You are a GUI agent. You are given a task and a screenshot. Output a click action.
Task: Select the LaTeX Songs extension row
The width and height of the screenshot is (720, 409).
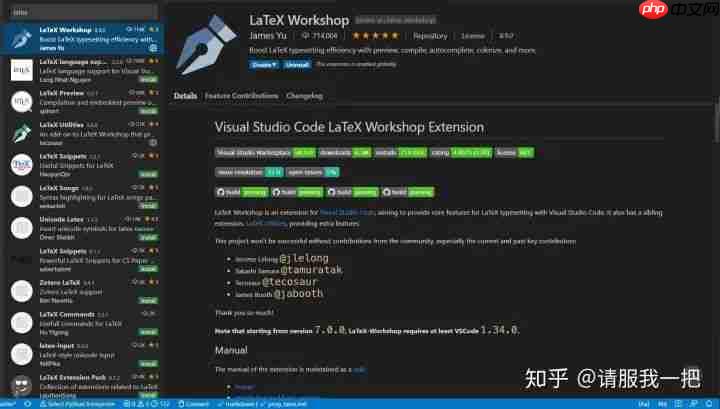click(80, 197)
